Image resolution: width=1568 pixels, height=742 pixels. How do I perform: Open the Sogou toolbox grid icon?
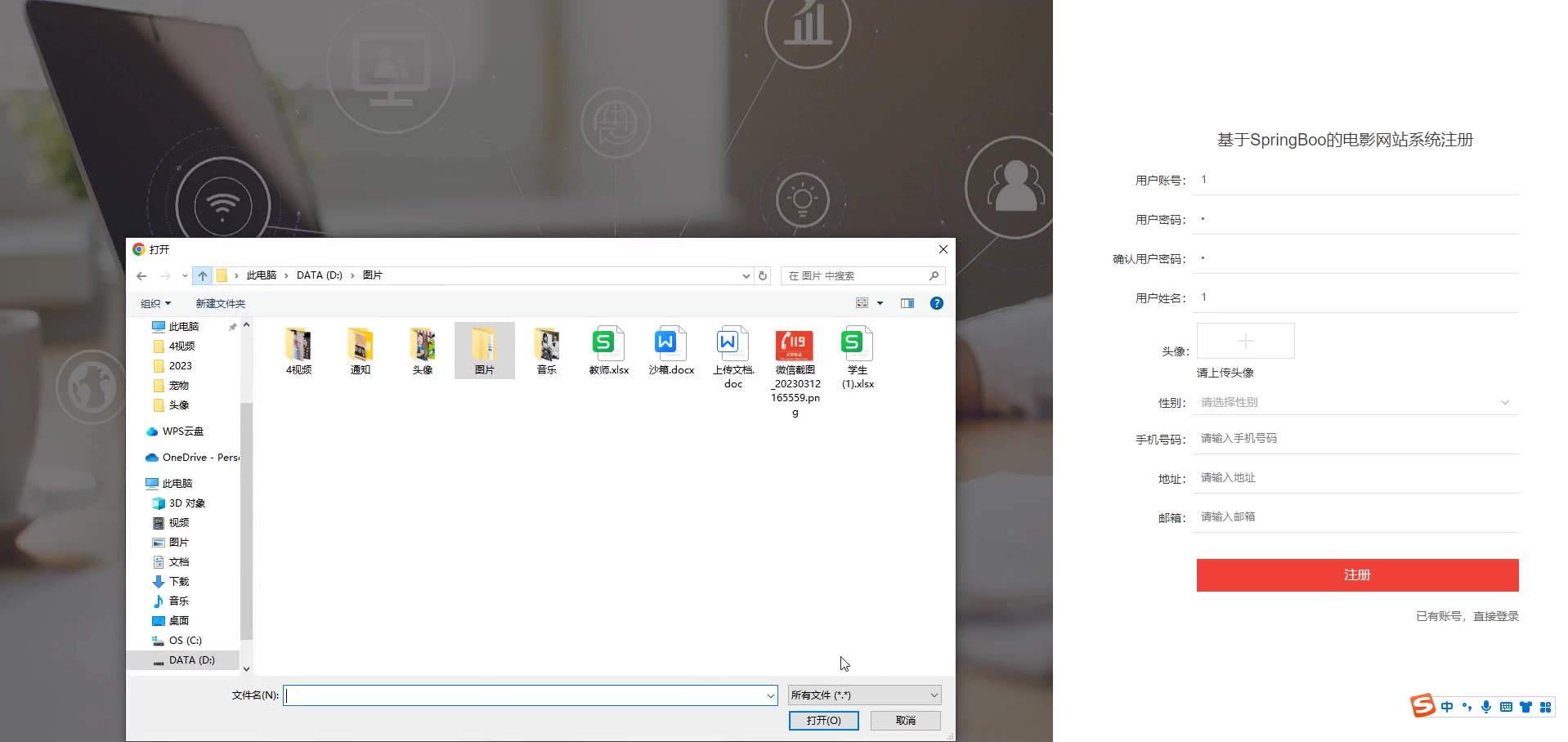[1545, 707]
